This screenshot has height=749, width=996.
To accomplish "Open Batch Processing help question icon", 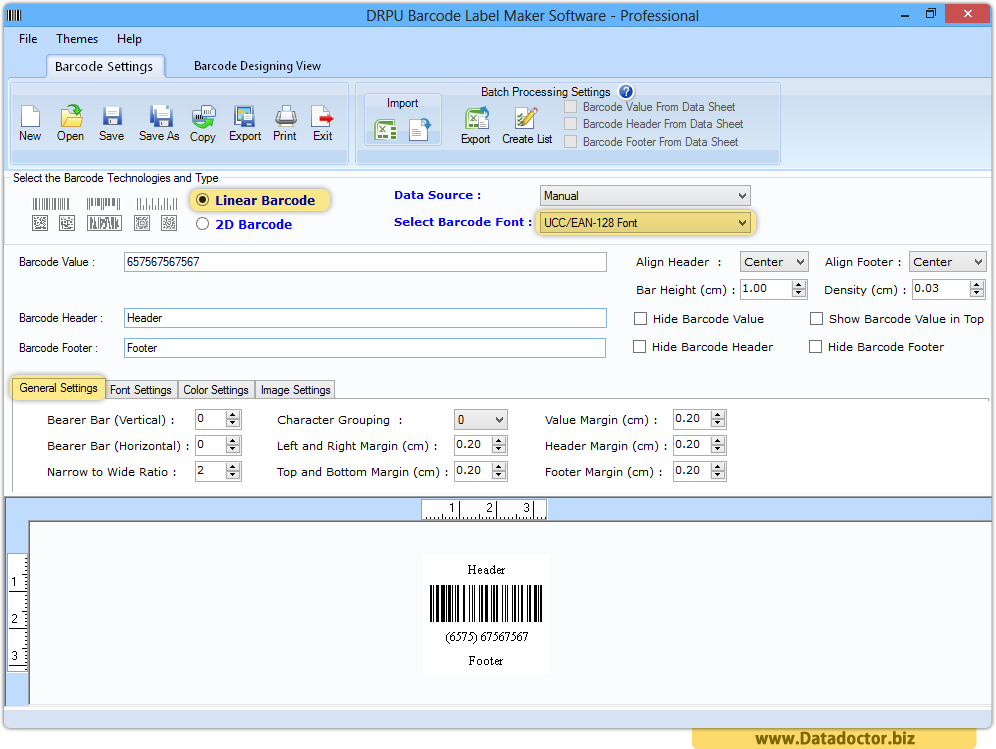I will pyautogui.click(x=626, y=91).
